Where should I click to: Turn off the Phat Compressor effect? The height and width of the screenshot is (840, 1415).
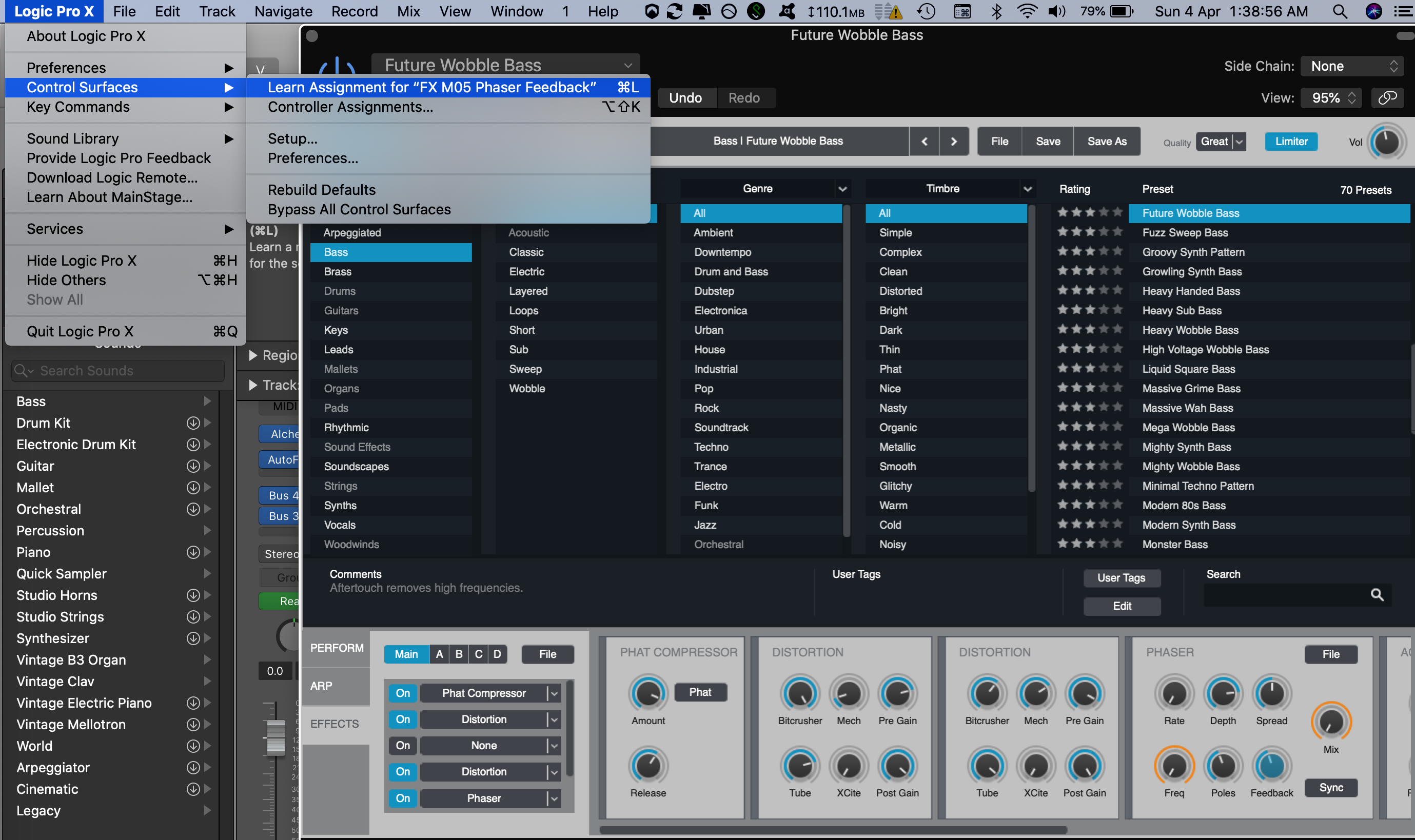pos(403,693)
